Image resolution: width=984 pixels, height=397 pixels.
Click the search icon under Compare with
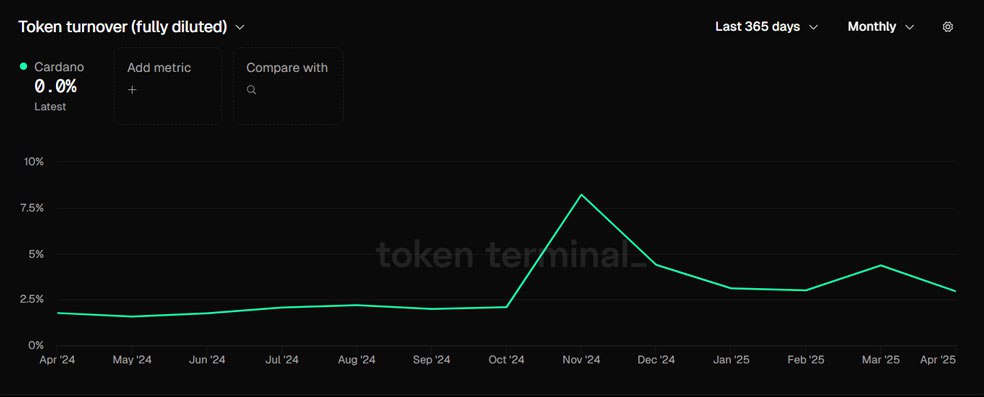point(251,90)
